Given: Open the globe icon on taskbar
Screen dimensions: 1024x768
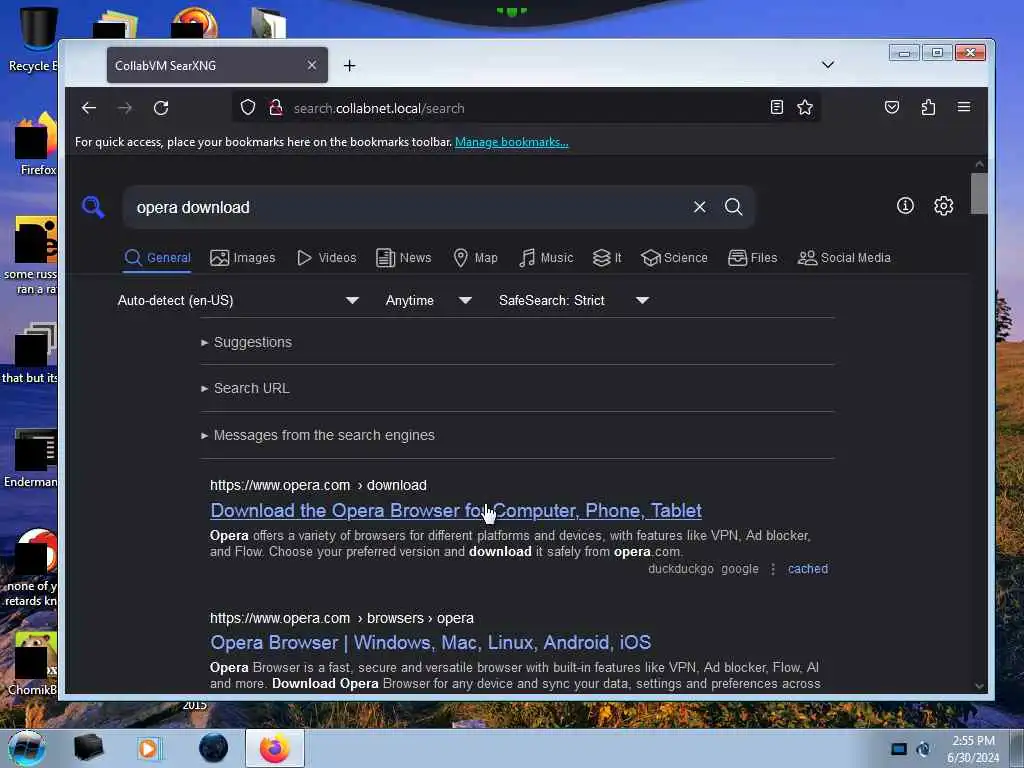Looking at the screenshot, I should (x=214, y=748).
